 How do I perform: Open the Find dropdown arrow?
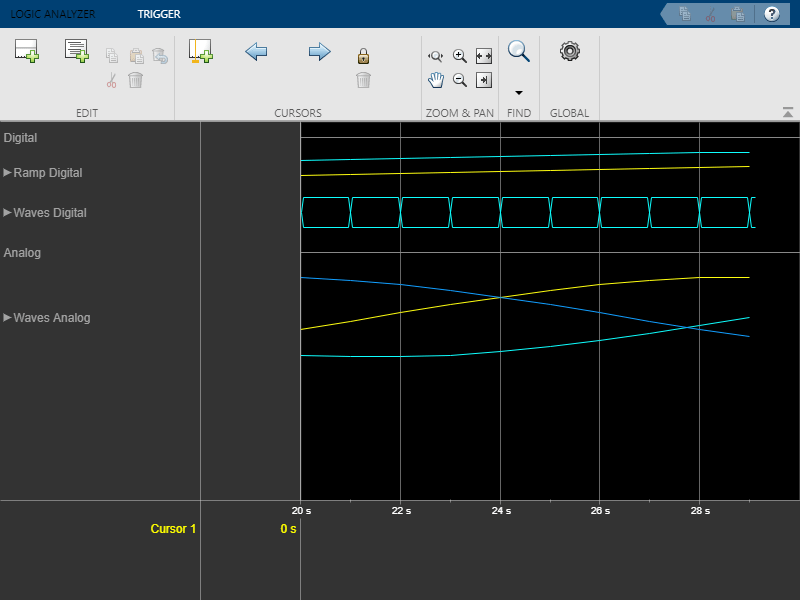click(x=518, y=92)
